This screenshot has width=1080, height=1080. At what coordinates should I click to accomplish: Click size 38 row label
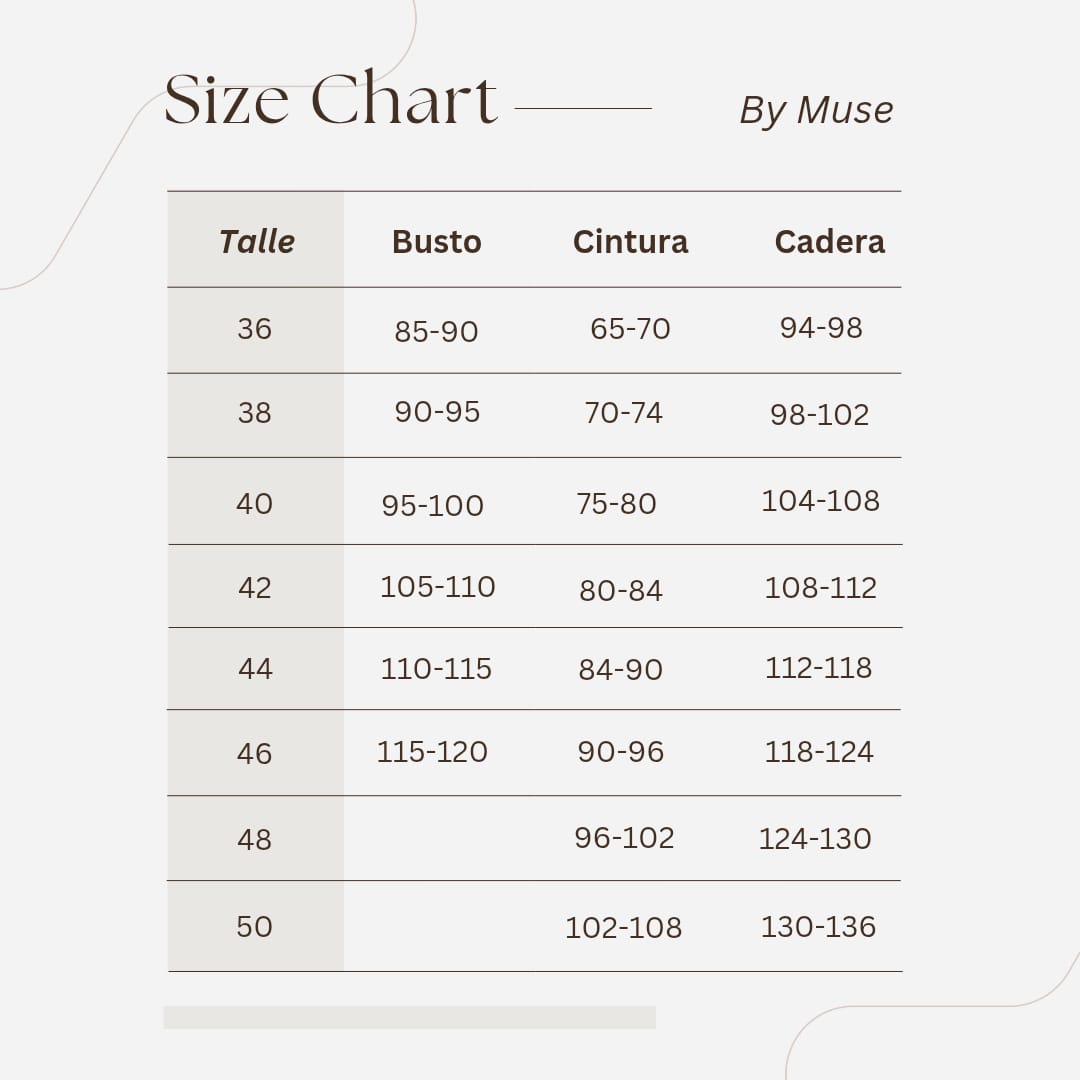tap(255, 413)
